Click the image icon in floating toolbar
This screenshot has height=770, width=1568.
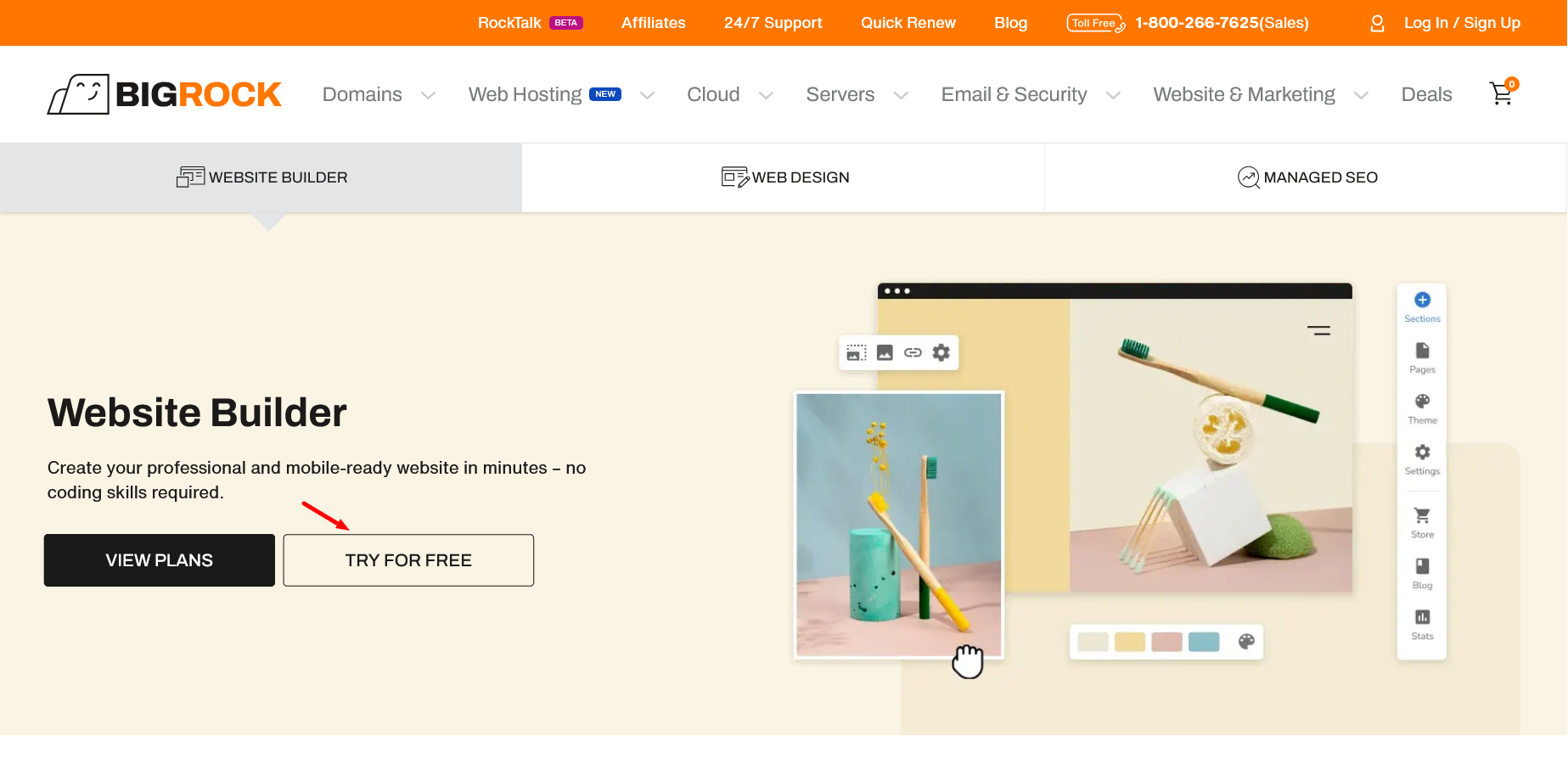(x=885, y=352)
